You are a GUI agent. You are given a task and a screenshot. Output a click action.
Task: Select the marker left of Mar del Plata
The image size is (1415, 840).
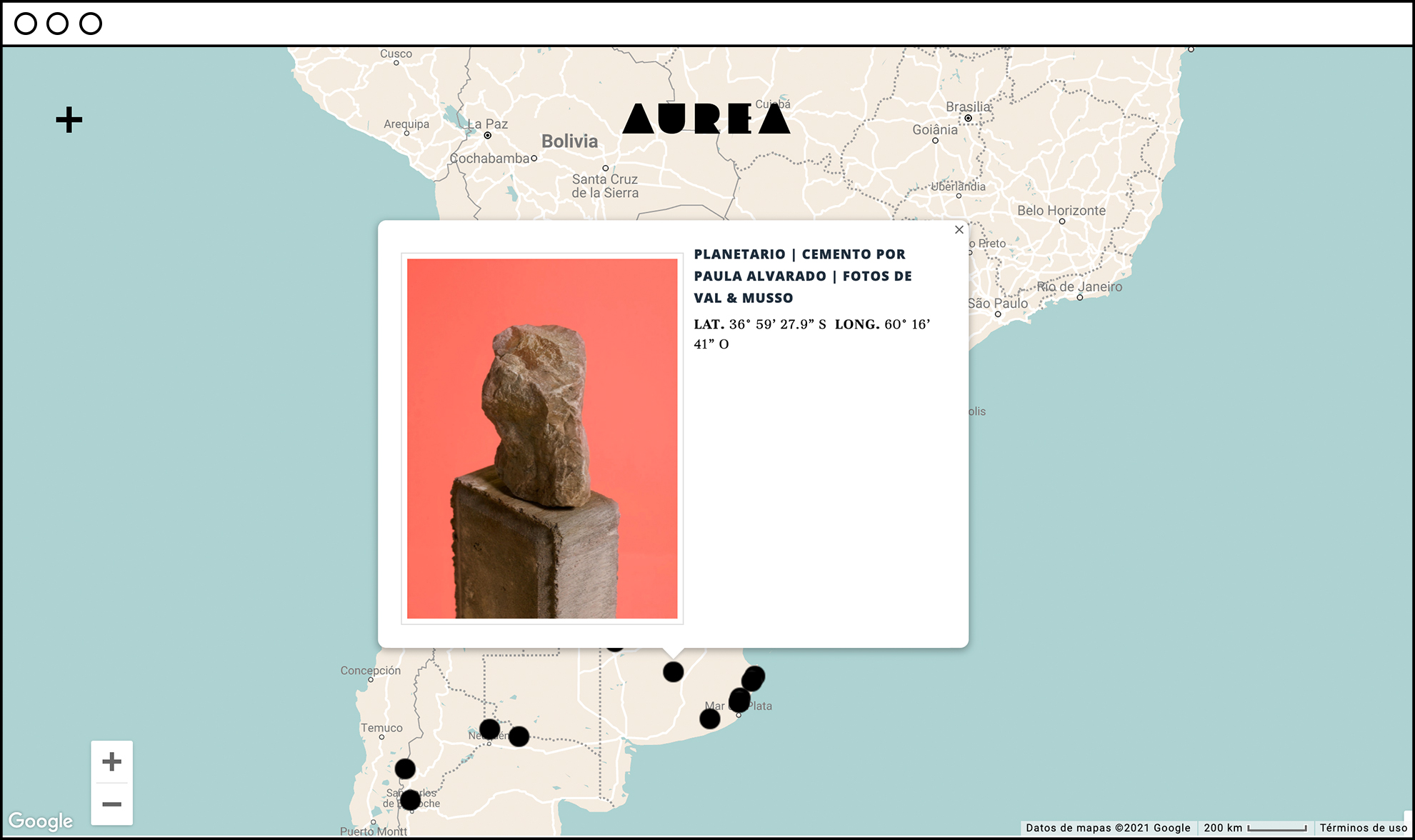(709, 719)
